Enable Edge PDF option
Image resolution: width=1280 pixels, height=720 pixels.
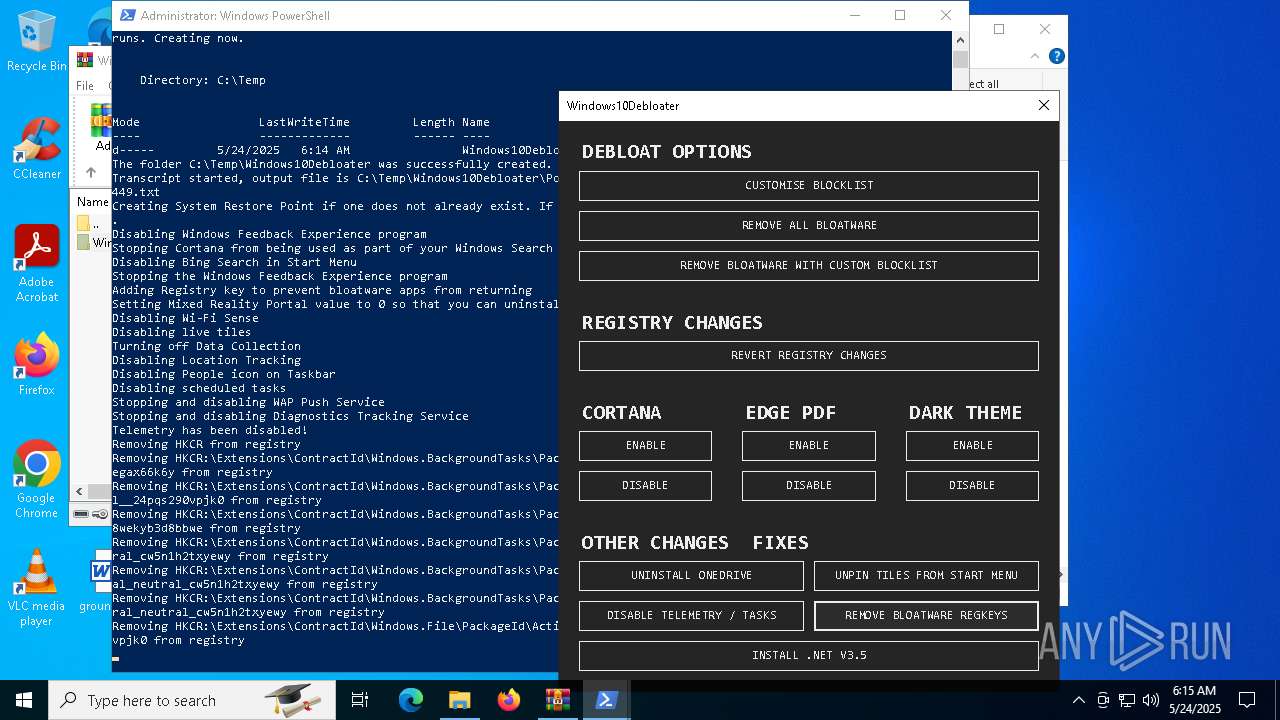pyautogui.click(x=808, y=445)
